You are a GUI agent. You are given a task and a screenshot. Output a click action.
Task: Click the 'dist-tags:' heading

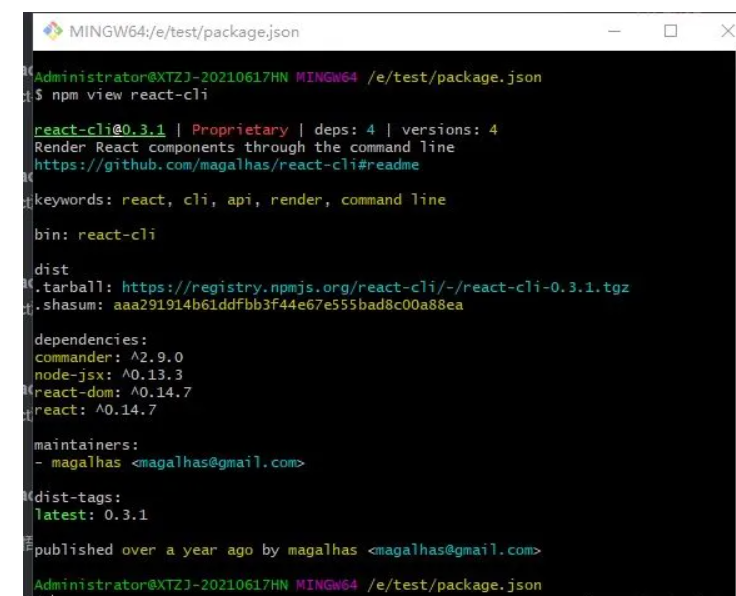(x=77, y=497)
